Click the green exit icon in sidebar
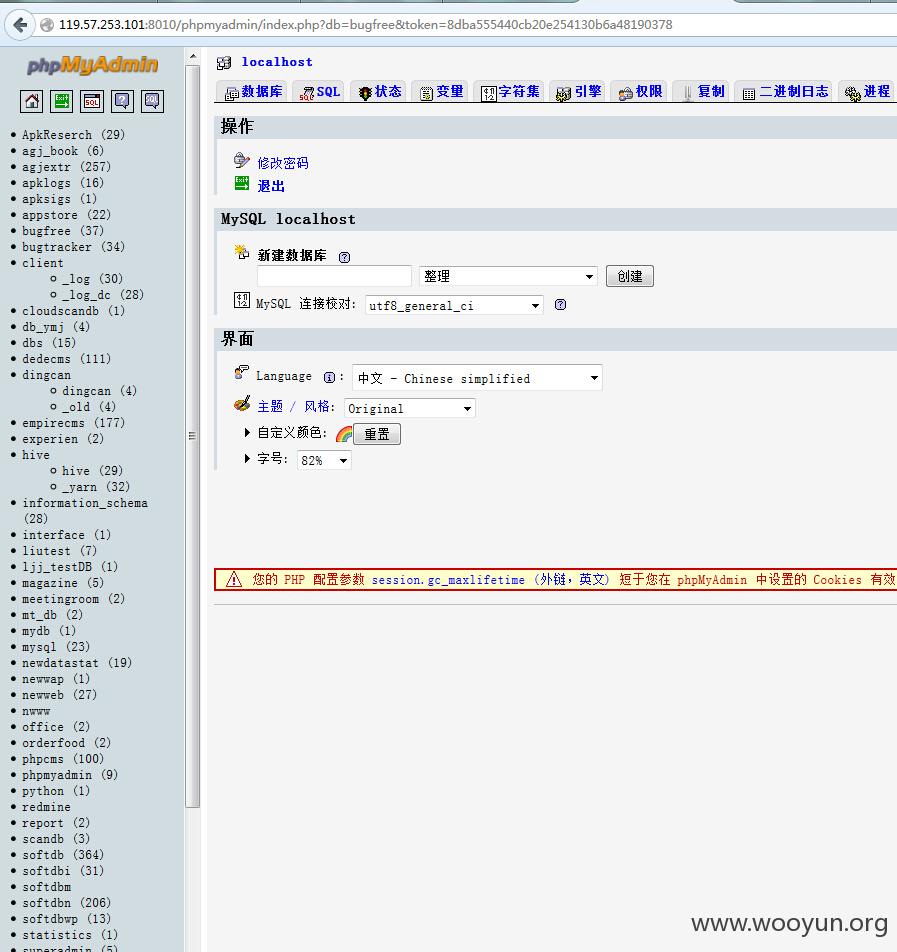Viewport: 897px width, 952px height. (61, 101)
